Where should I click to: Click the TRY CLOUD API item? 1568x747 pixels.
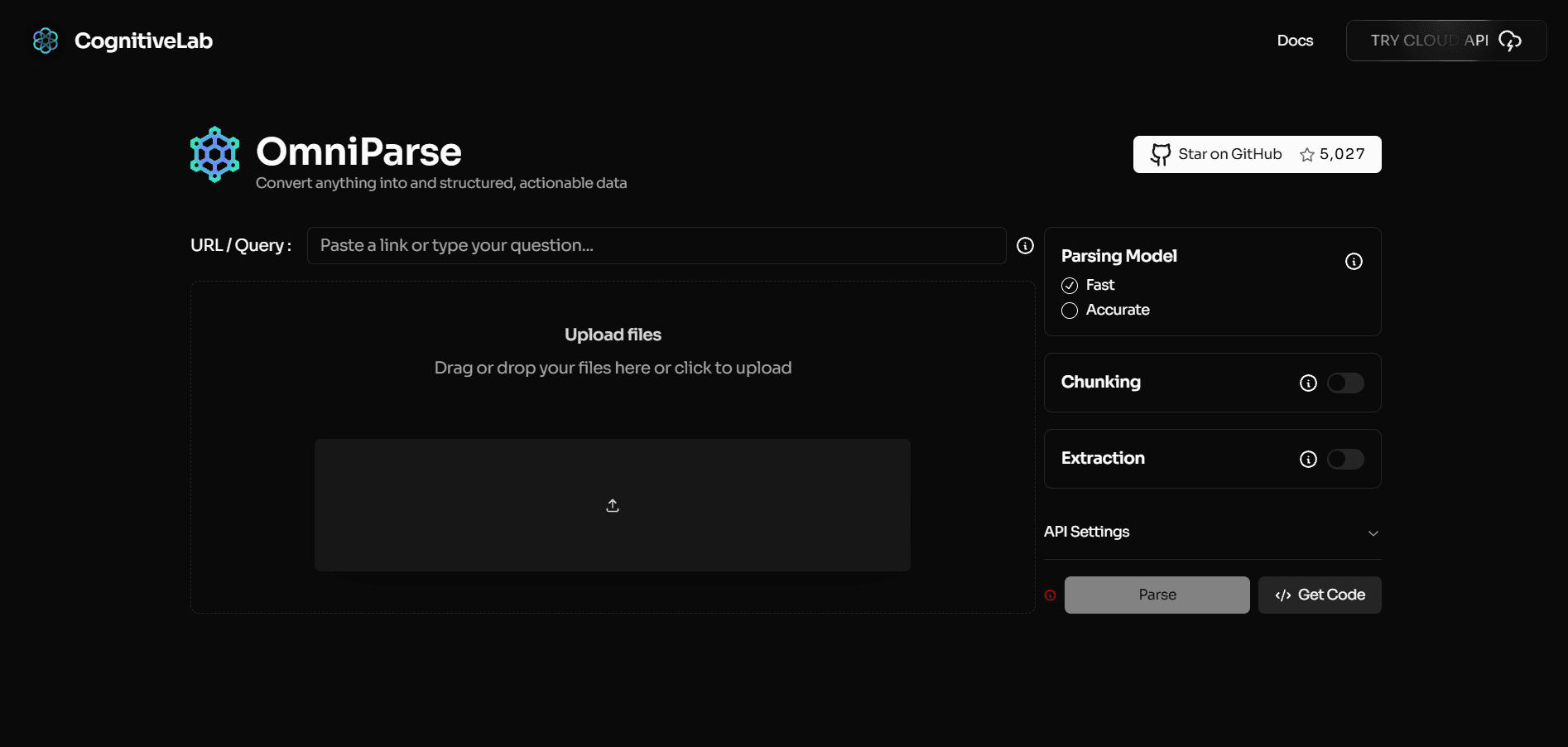point(1446,40)
